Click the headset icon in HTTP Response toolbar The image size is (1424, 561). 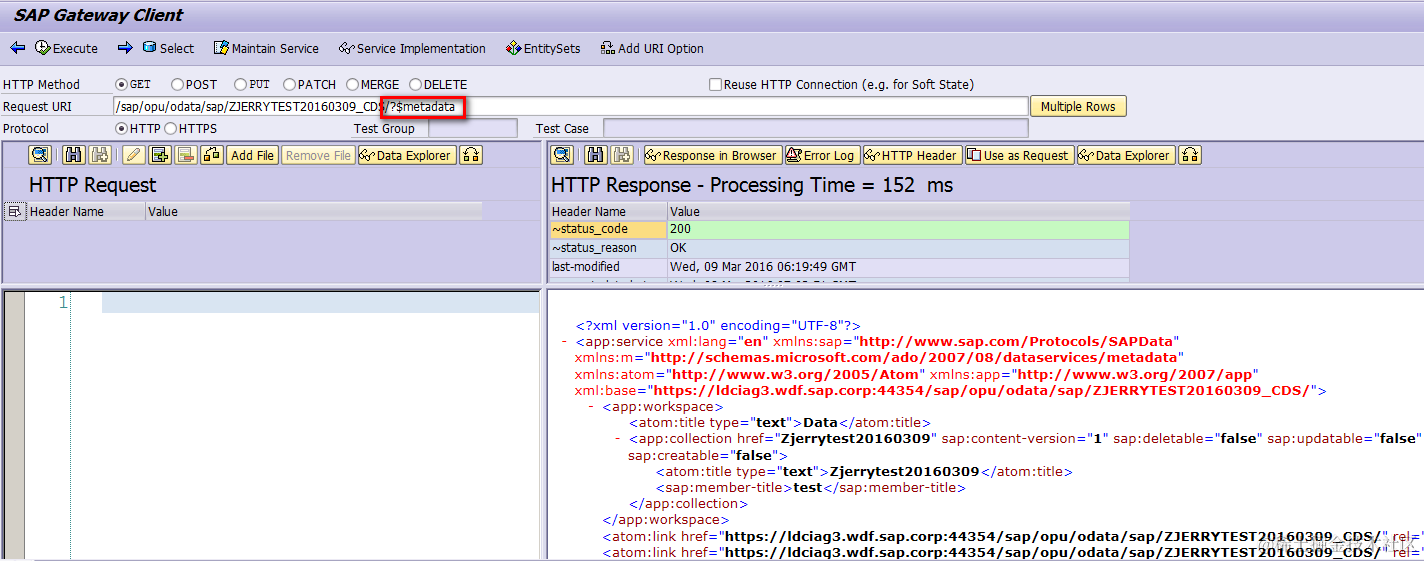pos(1190,155)
